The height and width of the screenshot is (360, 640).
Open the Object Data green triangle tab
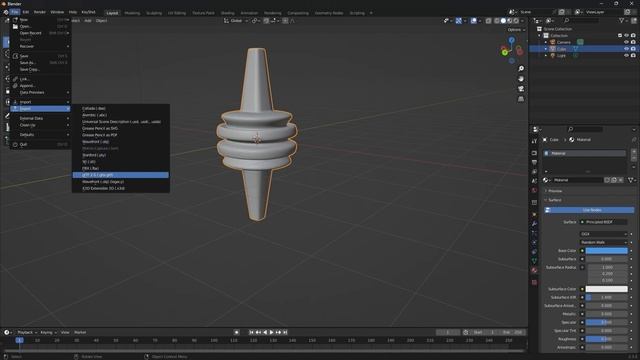(534, 260)
